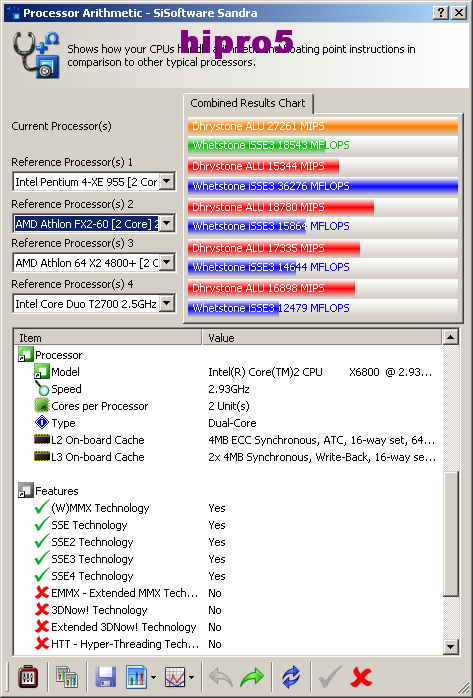
Task: Refresh results with the blue arrows icon
Action: coord(291,677)
